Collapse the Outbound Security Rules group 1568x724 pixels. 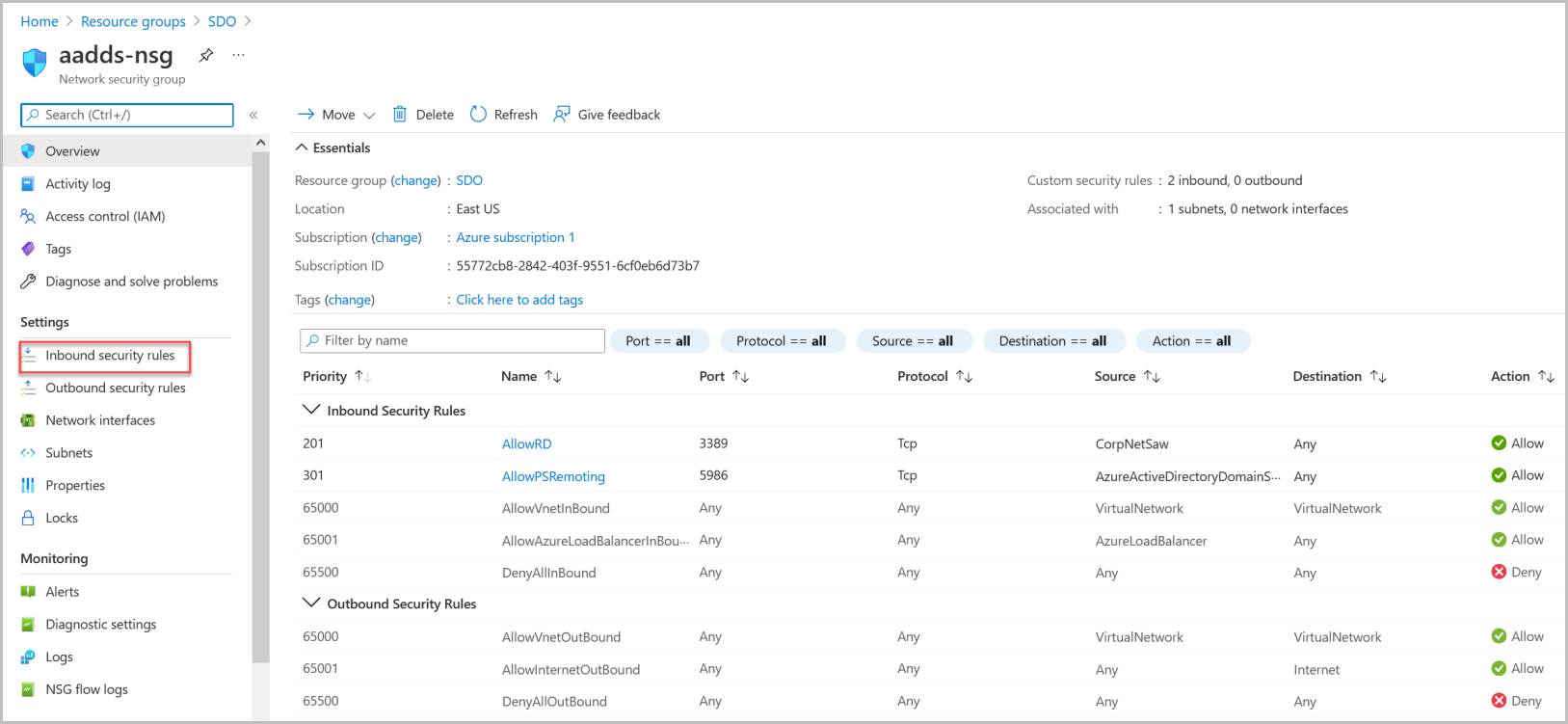311,603
